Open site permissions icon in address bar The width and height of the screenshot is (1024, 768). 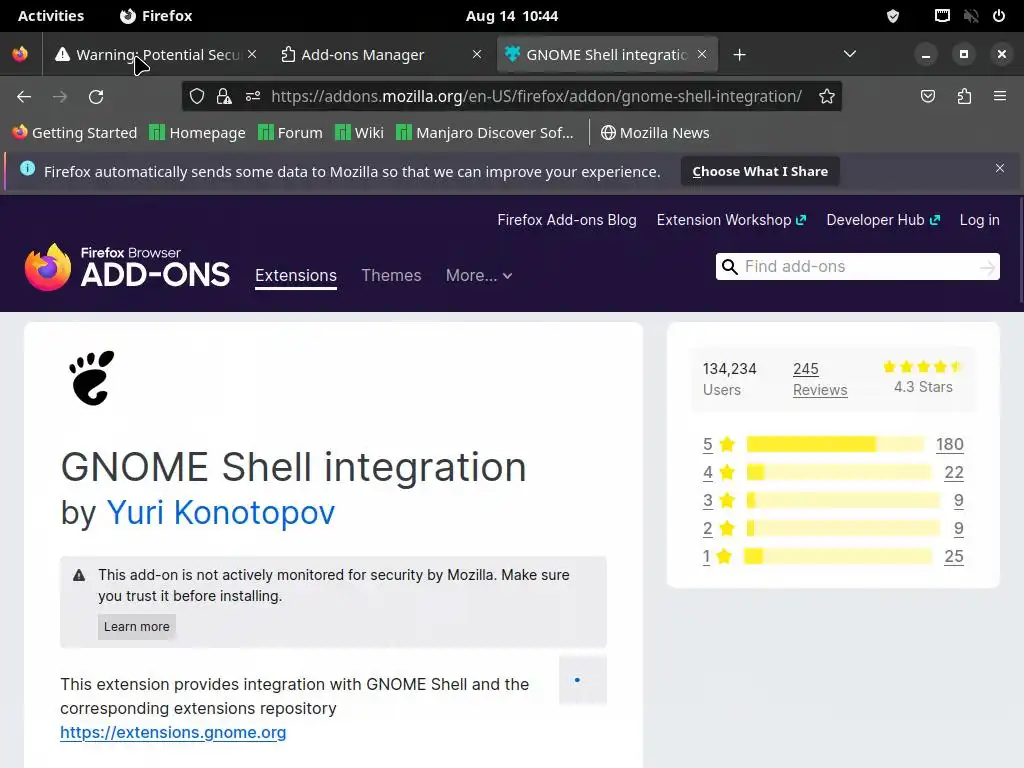[253, 97]
